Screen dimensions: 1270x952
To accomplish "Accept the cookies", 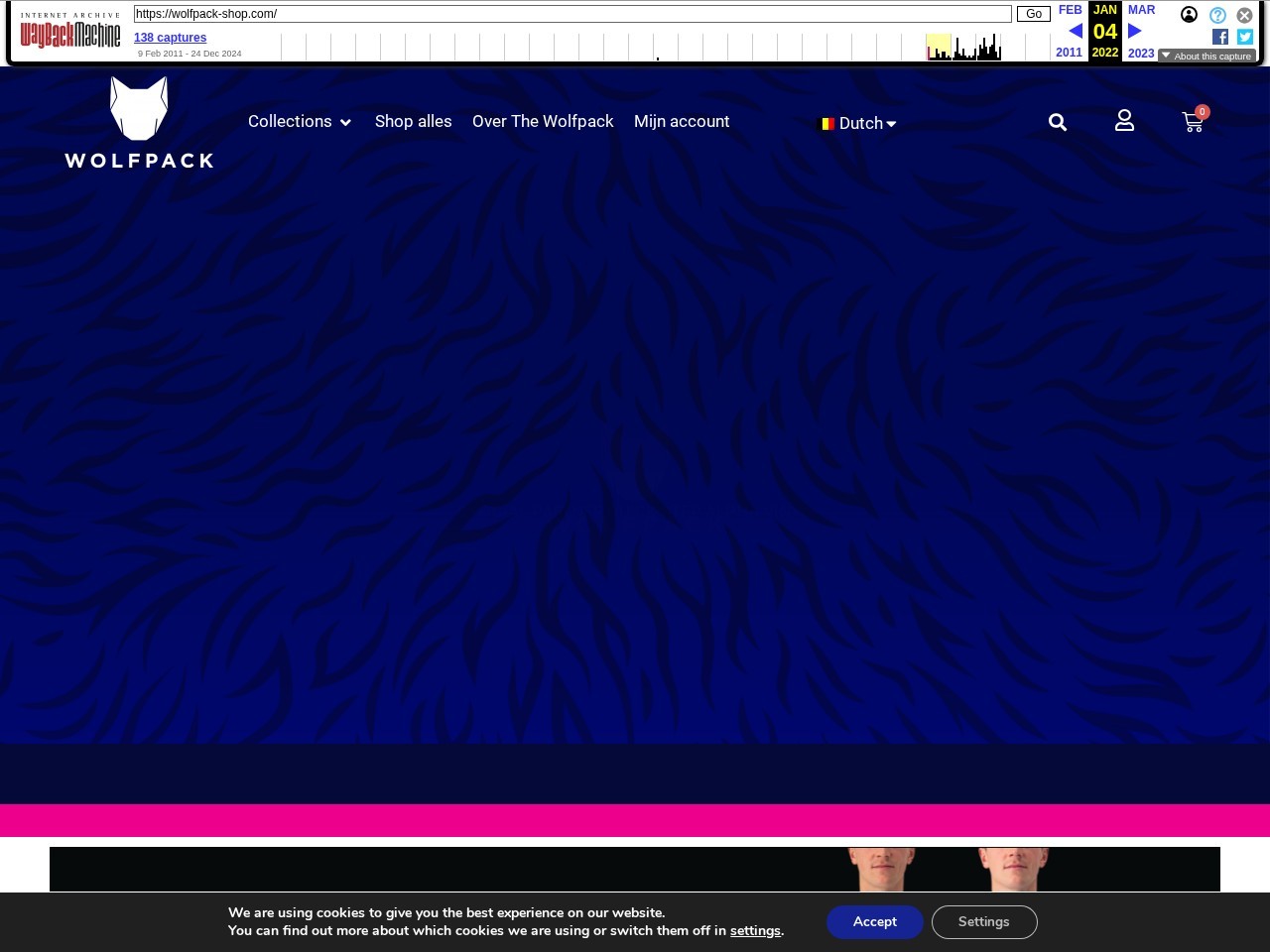I will (875, 922).
